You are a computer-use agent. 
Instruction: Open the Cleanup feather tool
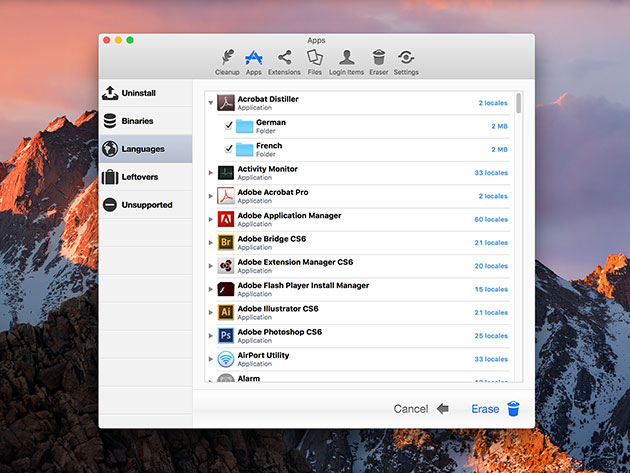coord(227,62)
